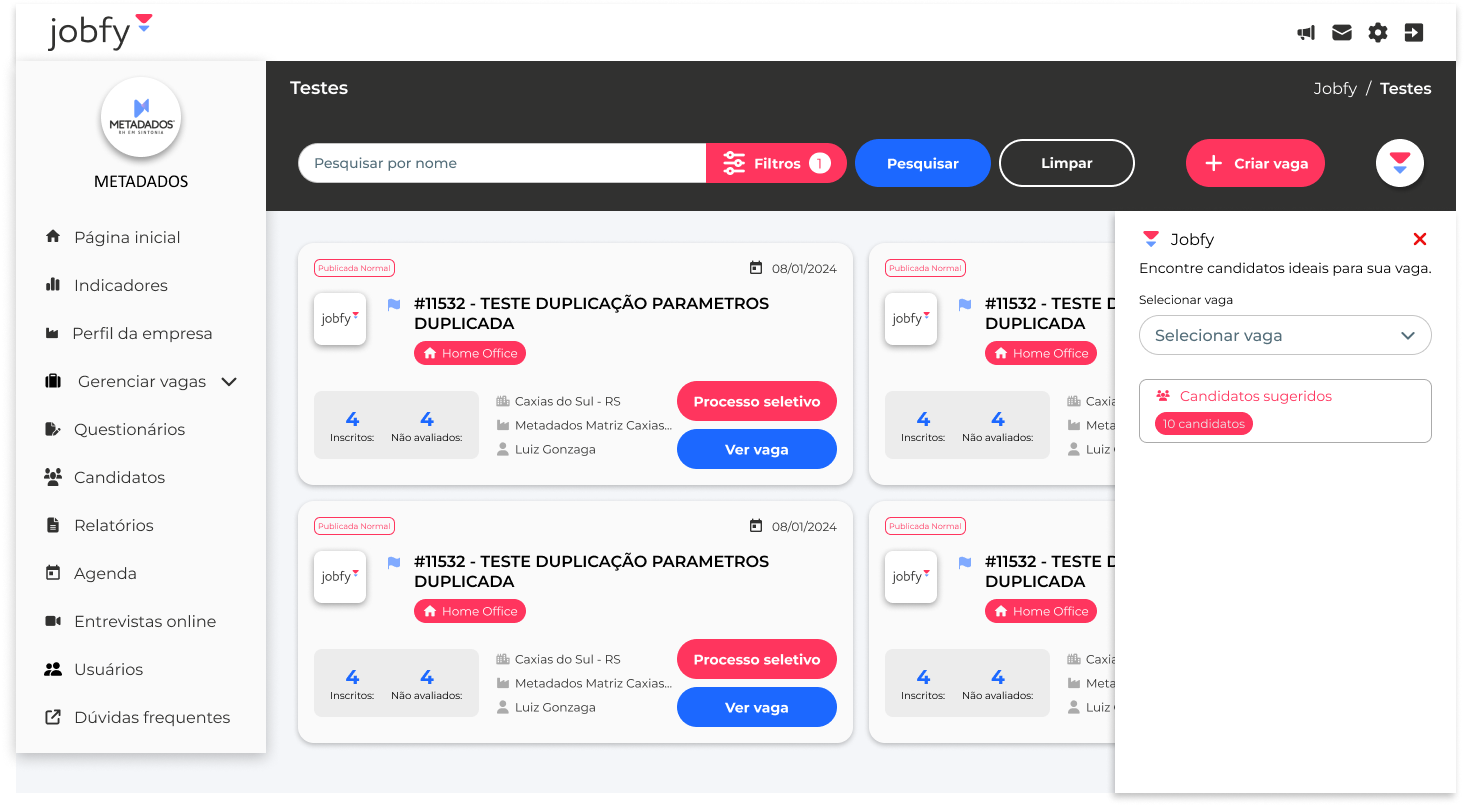Open the mail envelope icon
Image resolution: width=1464 pixels, height=805 pixels.
(x=1342, y=33)
